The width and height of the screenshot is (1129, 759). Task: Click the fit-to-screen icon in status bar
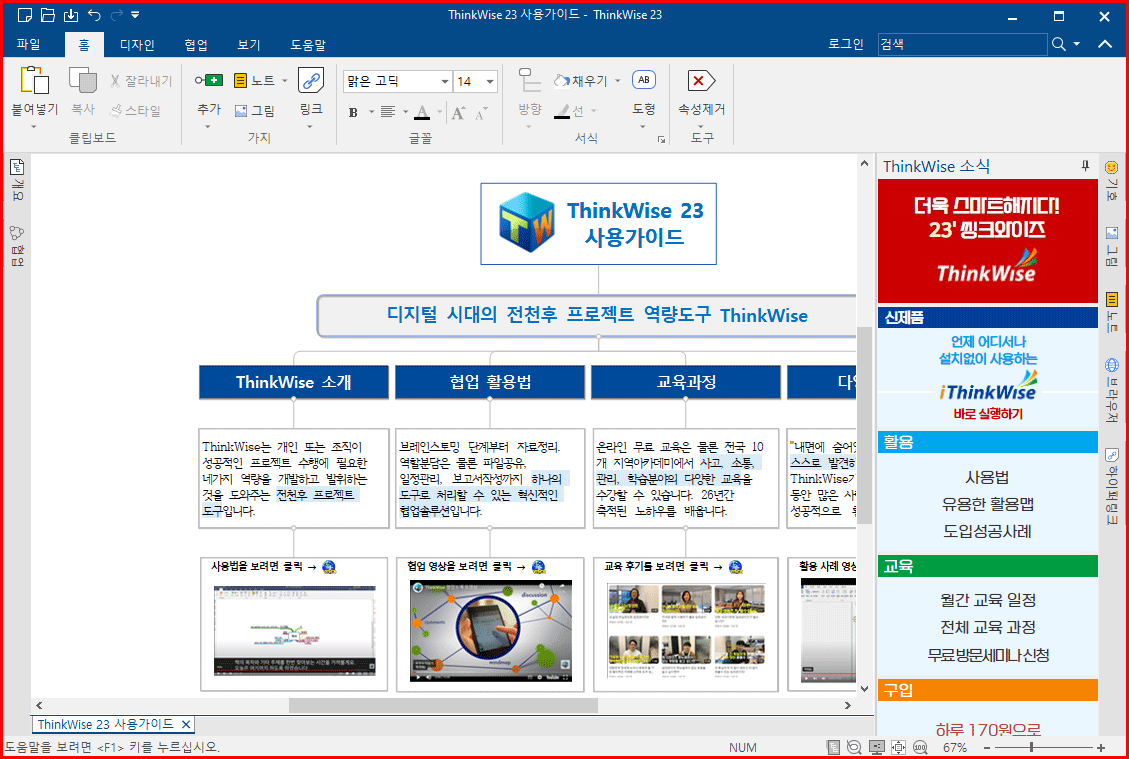[x=899, y=747]
